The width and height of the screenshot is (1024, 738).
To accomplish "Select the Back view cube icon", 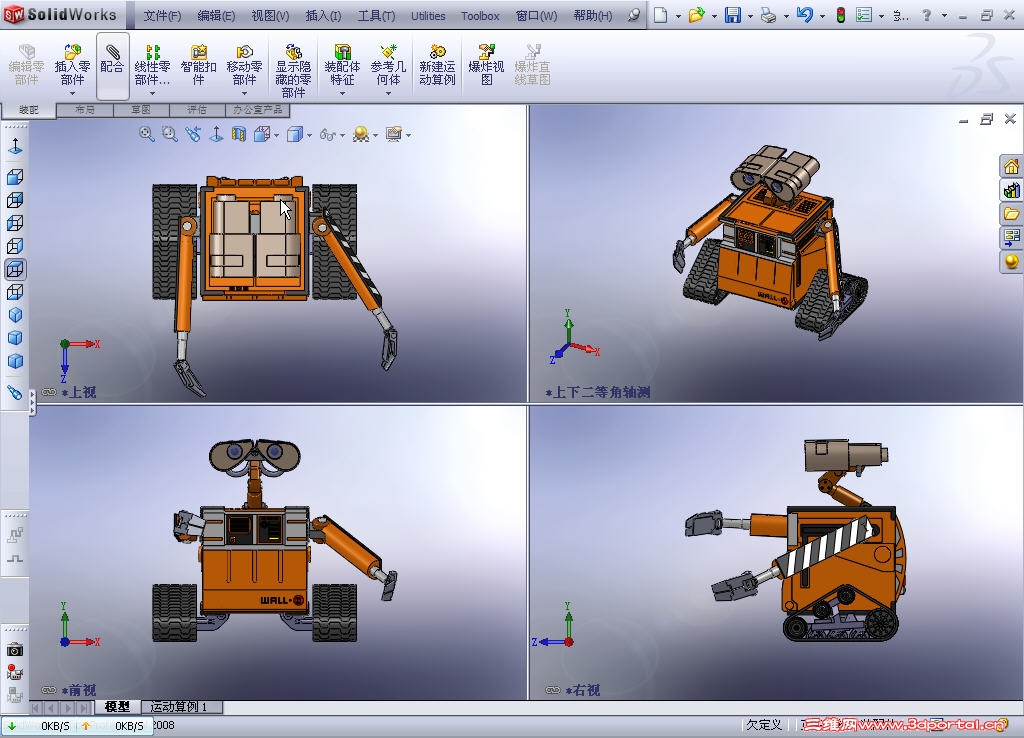I will 15,200.
